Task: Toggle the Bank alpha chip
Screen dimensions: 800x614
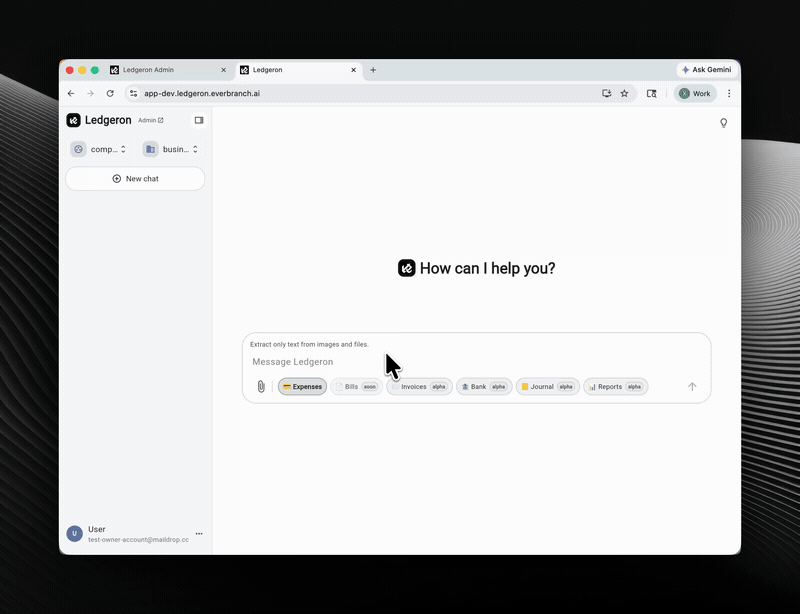Action: (x=484, y=387)
